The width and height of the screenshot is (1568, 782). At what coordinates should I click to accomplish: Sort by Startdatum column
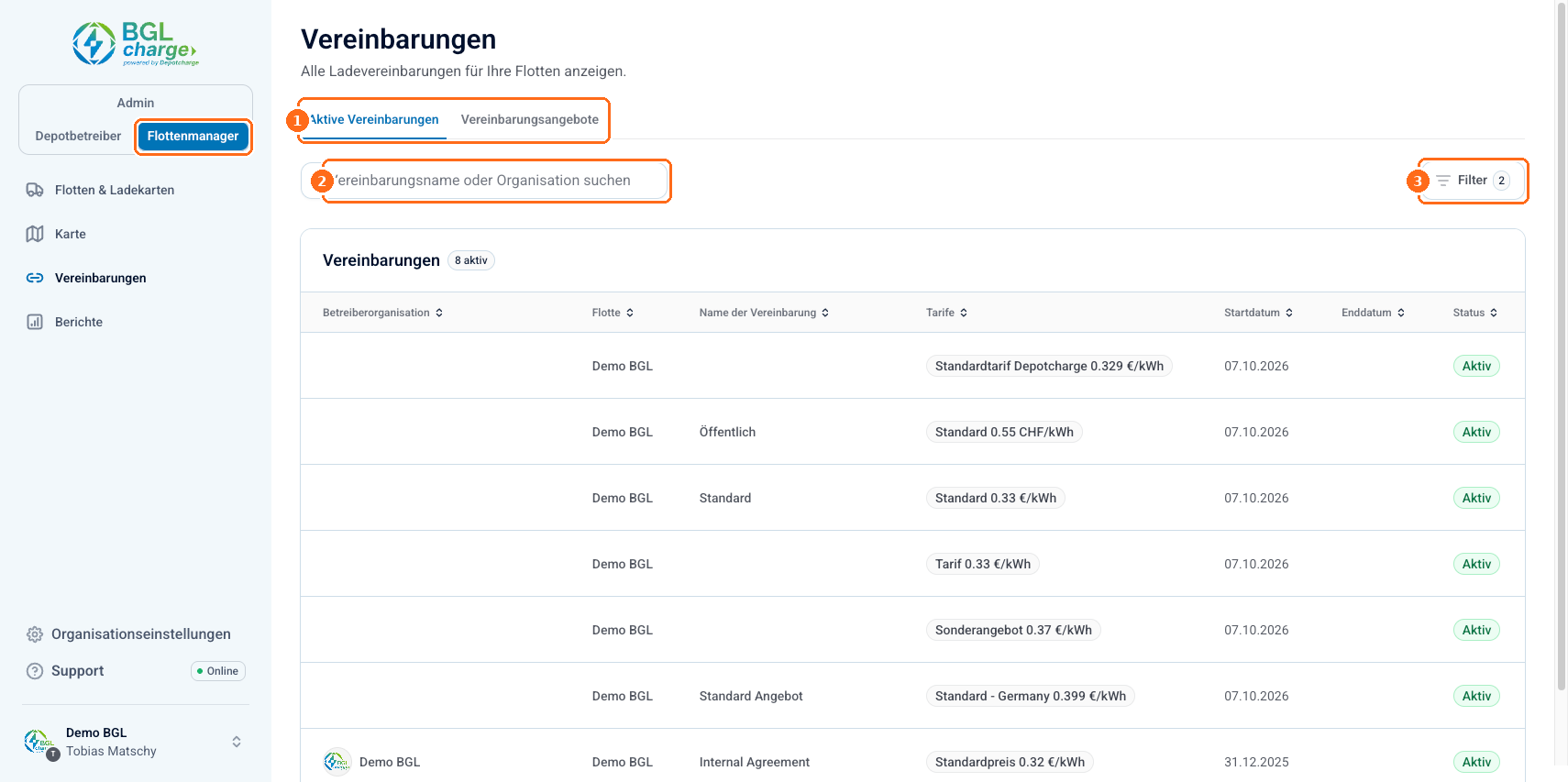click(1258, 313)
